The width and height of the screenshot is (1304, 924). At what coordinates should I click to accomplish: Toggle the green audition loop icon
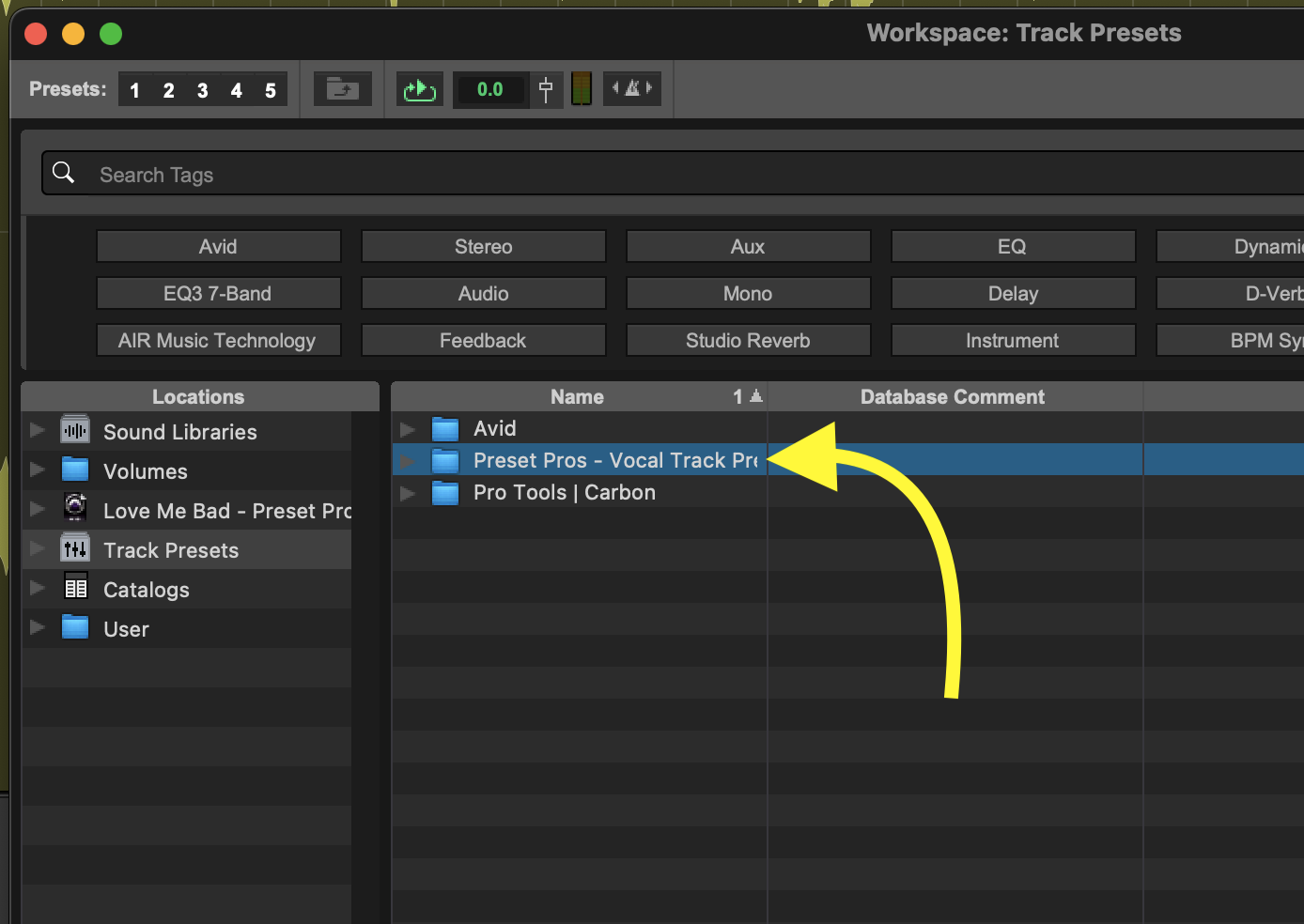coord(420,89)
